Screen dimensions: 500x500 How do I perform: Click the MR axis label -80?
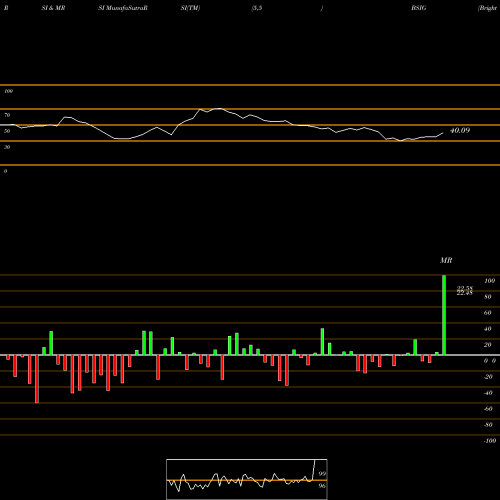pyautogui.click(x=488, y=425)
